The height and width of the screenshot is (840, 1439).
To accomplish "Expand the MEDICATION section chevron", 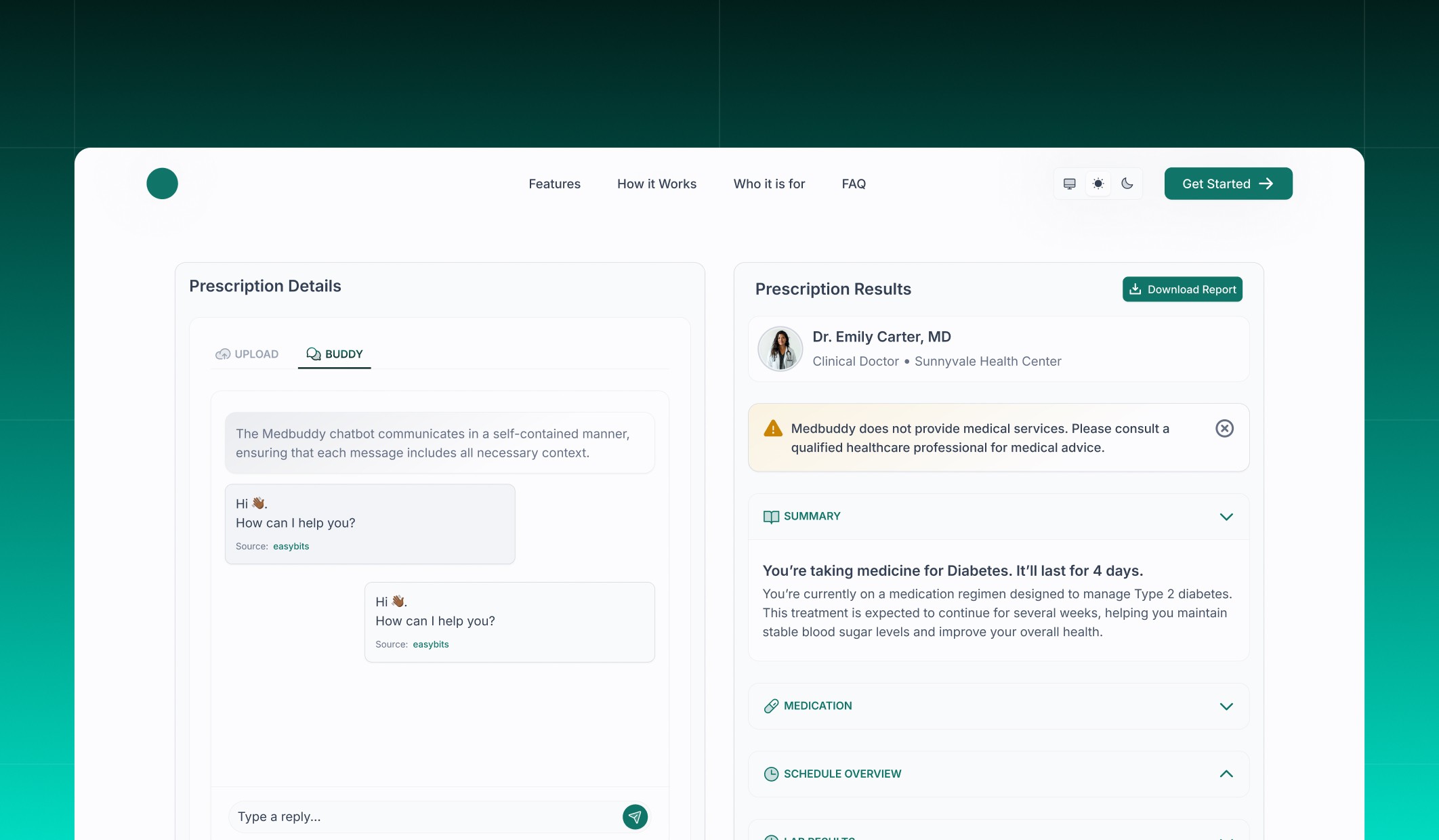I will click(x=1226, y=707).
